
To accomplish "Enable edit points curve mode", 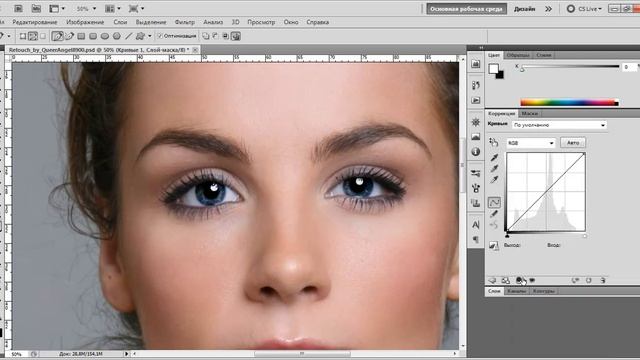I will pyautogui.click(x=494, y=202).
